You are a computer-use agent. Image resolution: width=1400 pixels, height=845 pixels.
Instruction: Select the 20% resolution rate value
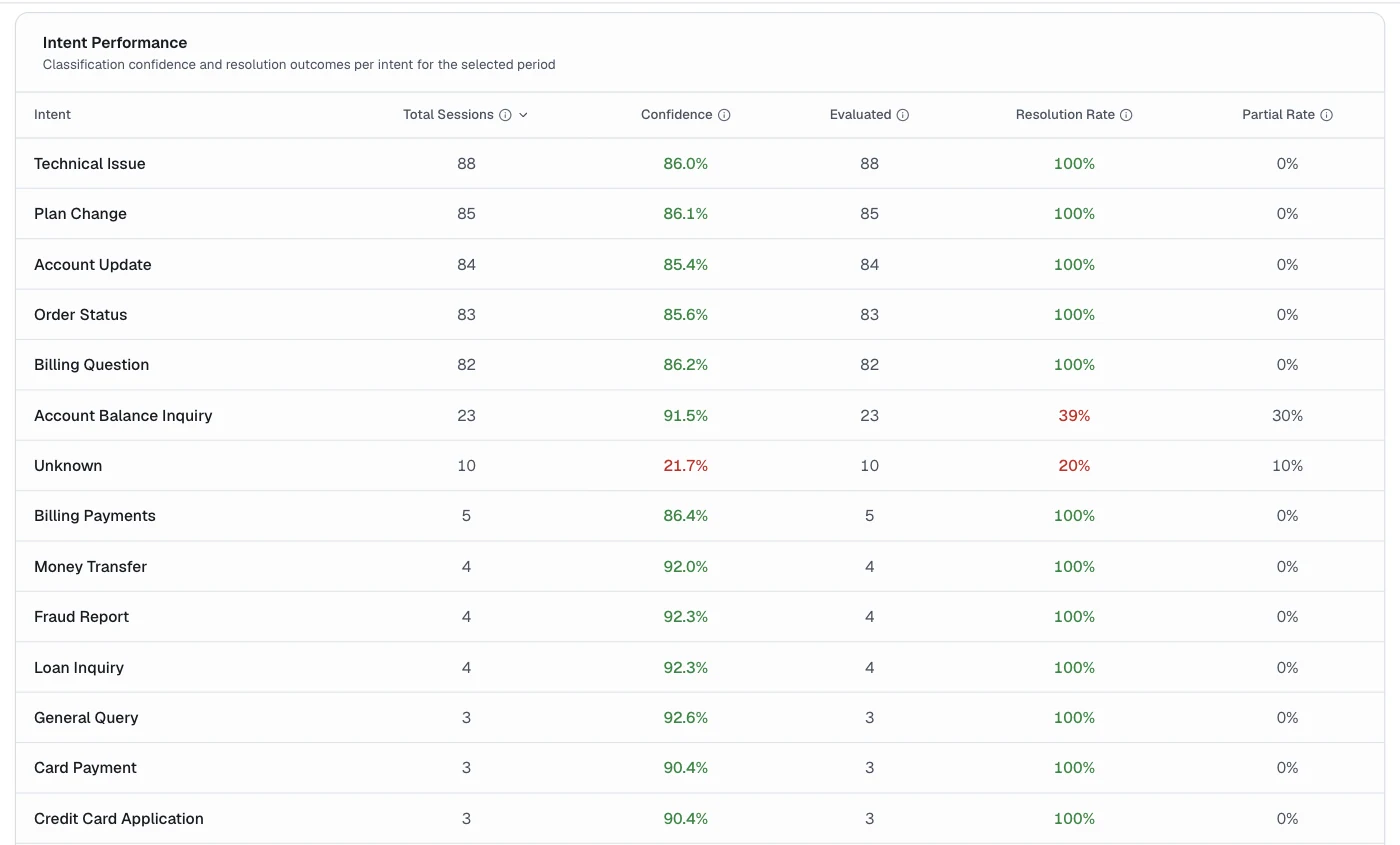[x=1074, y=466]
